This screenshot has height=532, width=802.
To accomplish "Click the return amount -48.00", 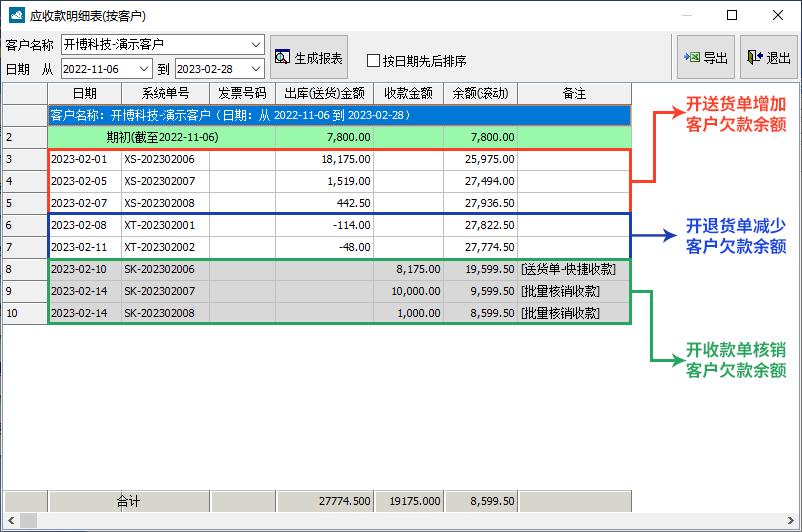I will [x=324, y=247].
